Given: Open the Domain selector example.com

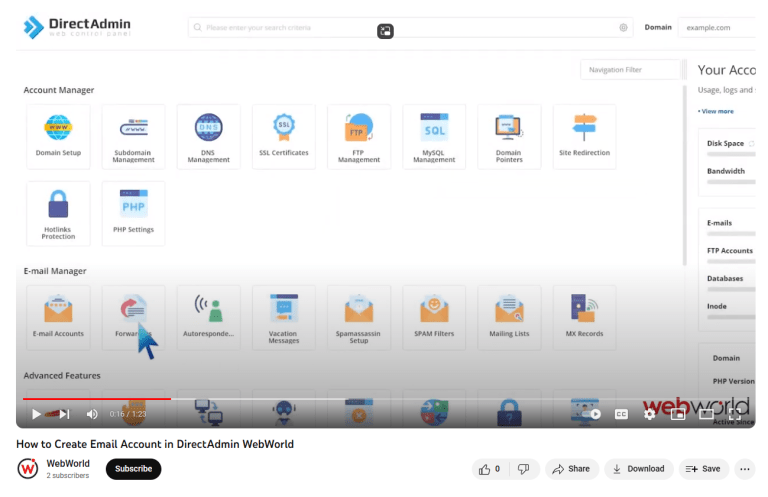Looking at the screenshot, I should point(717,27).
